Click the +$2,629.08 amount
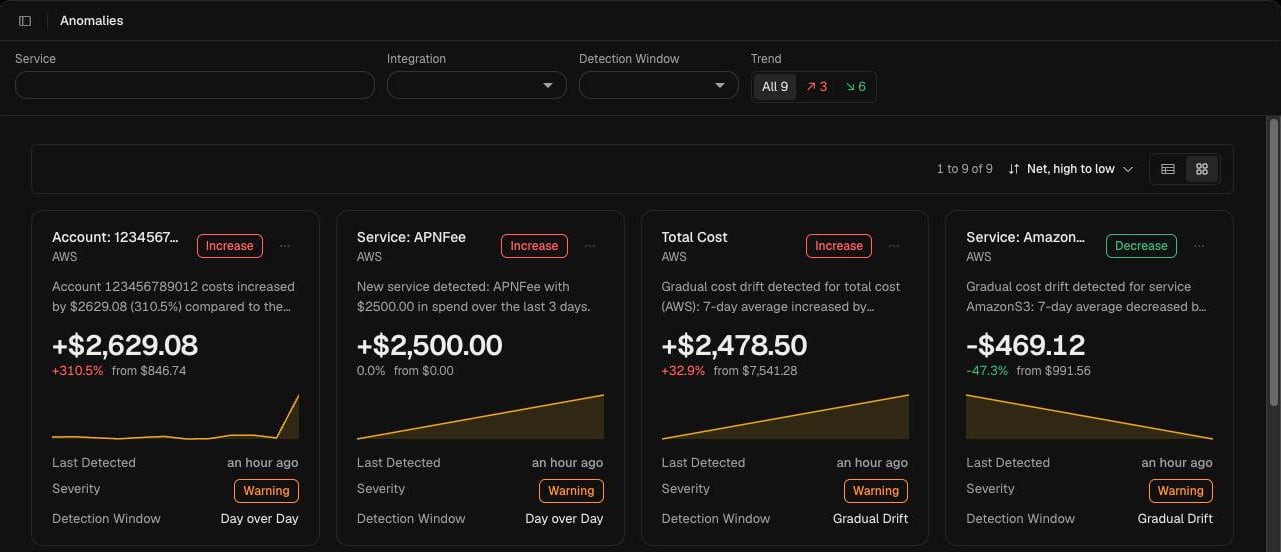 click(125, 346)
